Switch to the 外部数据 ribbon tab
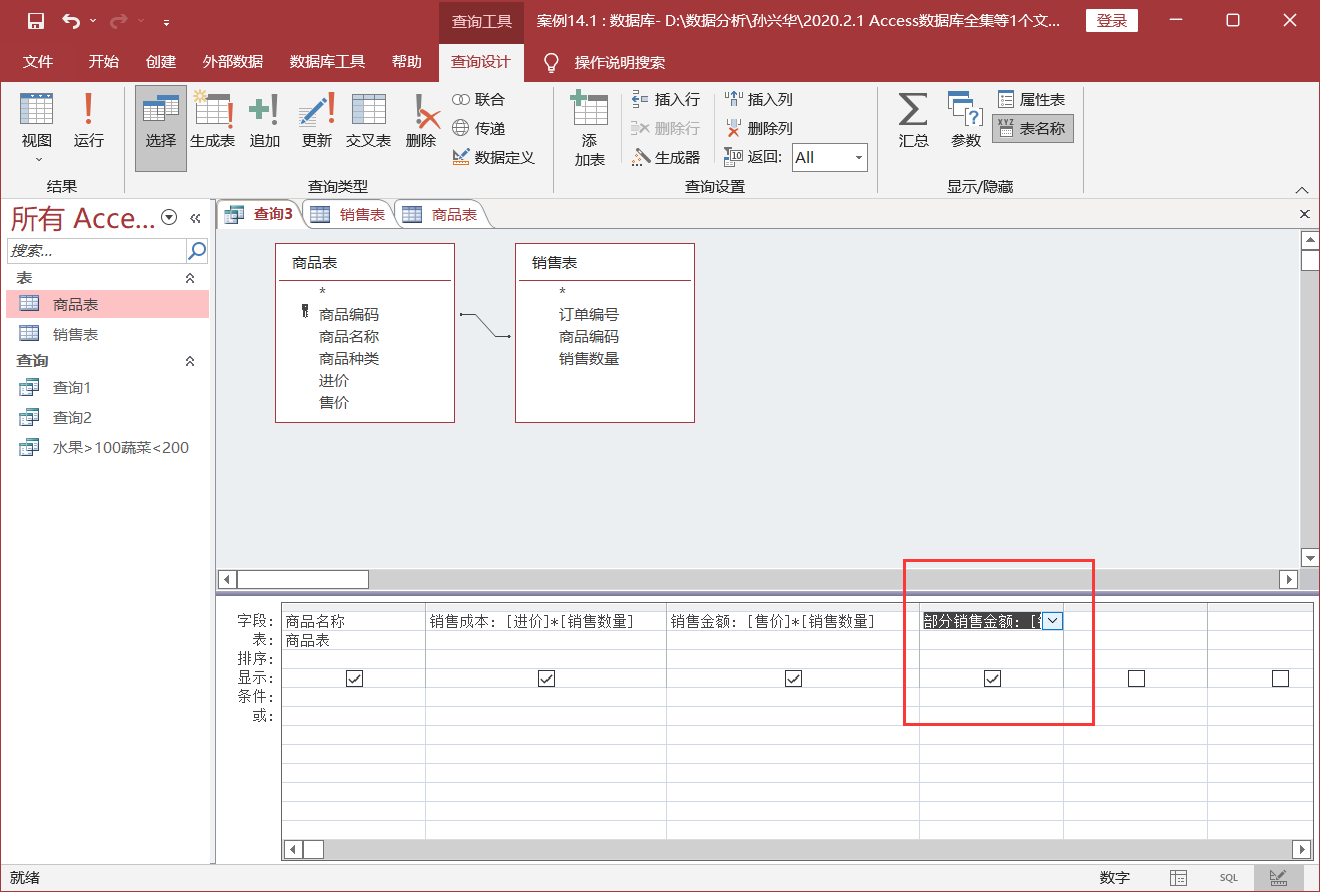Screen dimensions: 1320x892 pyautogui.click(x=233, y=62)
